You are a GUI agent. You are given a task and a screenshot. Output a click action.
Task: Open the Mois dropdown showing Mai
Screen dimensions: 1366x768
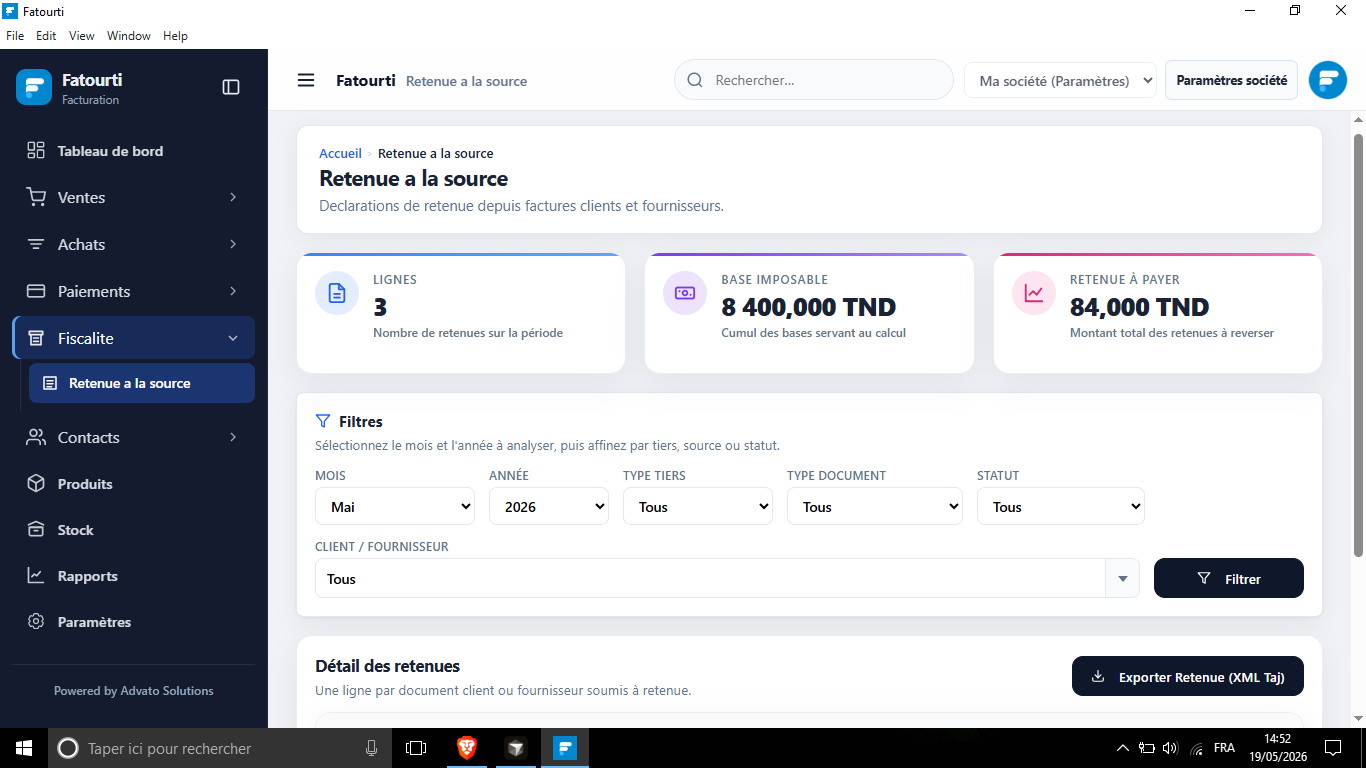[x=395, y=506]
